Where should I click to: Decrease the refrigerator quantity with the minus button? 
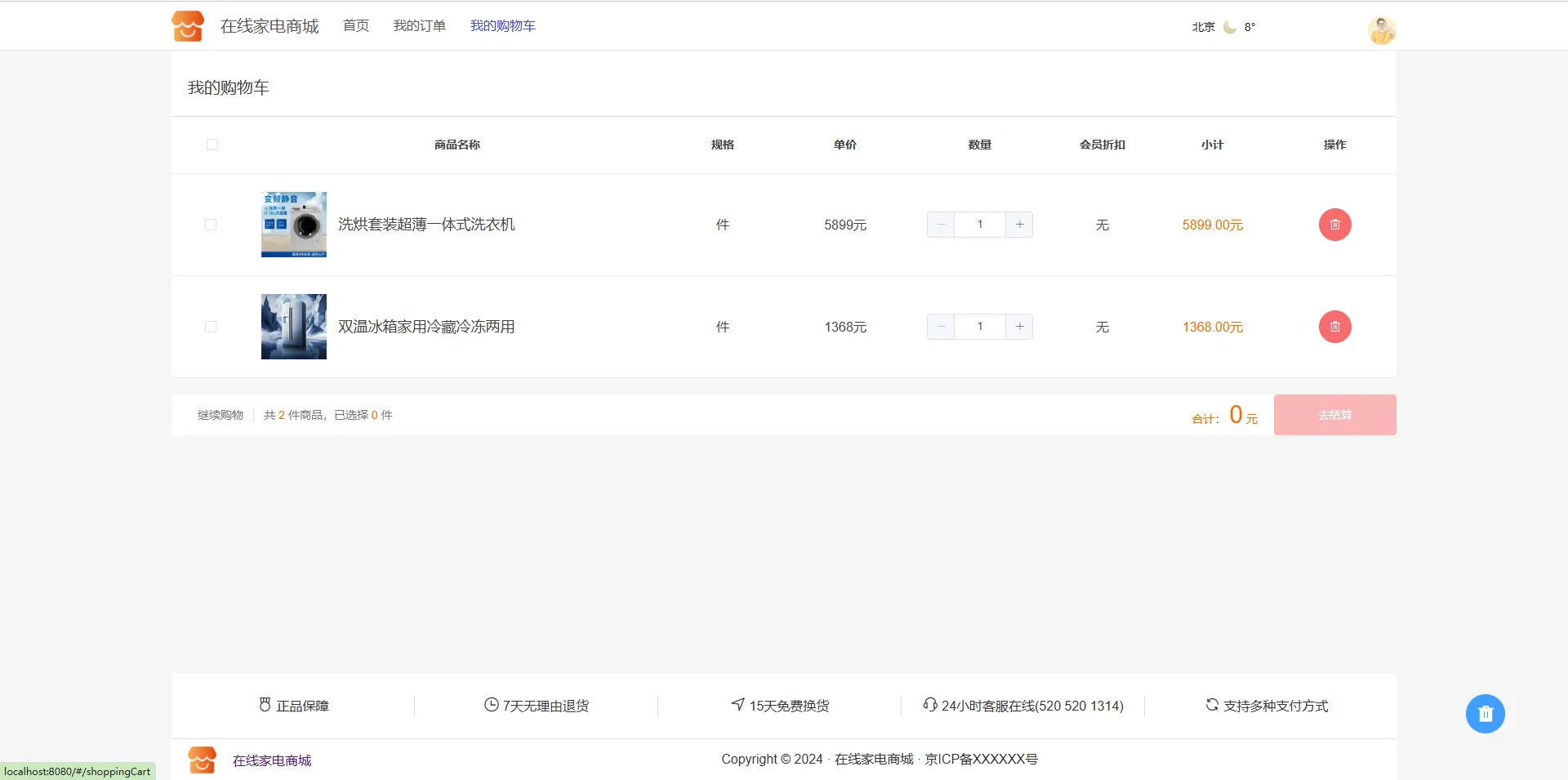pos(941,327)
